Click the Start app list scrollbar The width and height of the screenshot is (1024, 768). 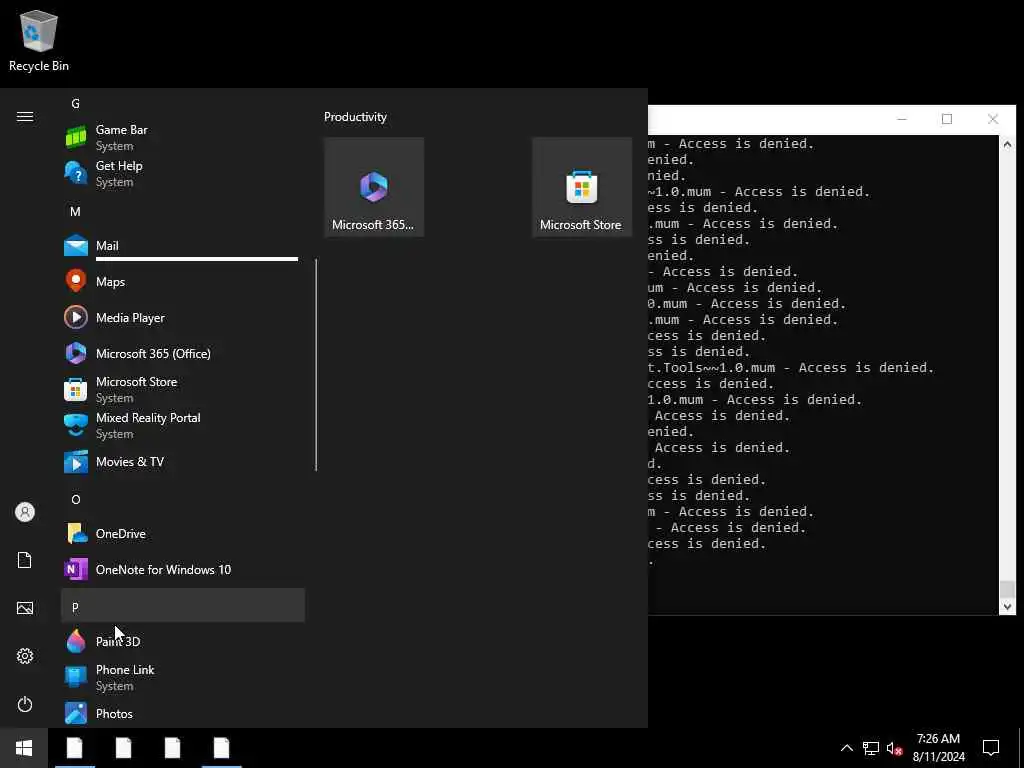click(x=316, y=364)
